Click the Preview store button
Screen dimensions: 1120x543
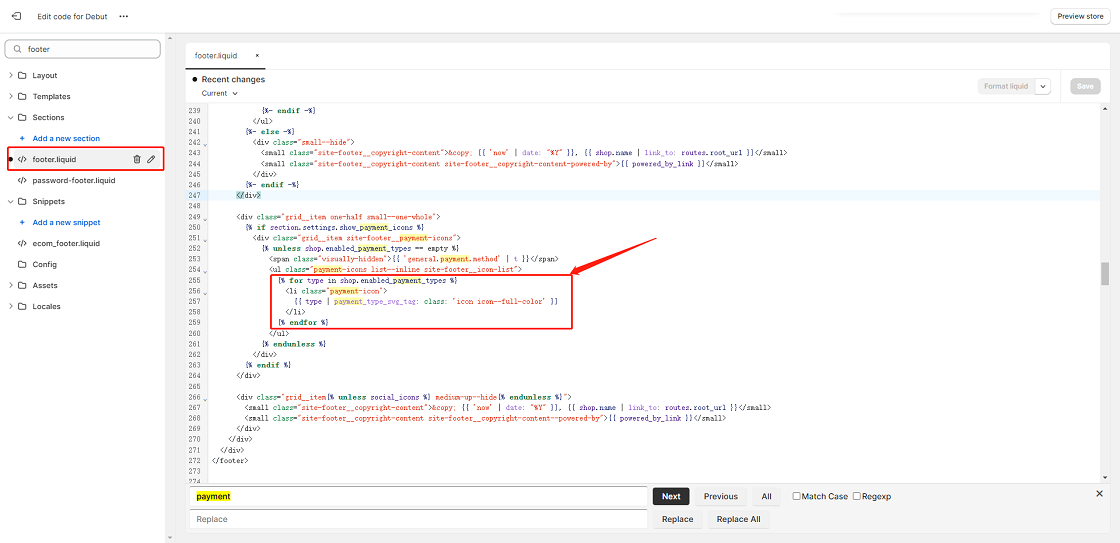(1080, 16)
